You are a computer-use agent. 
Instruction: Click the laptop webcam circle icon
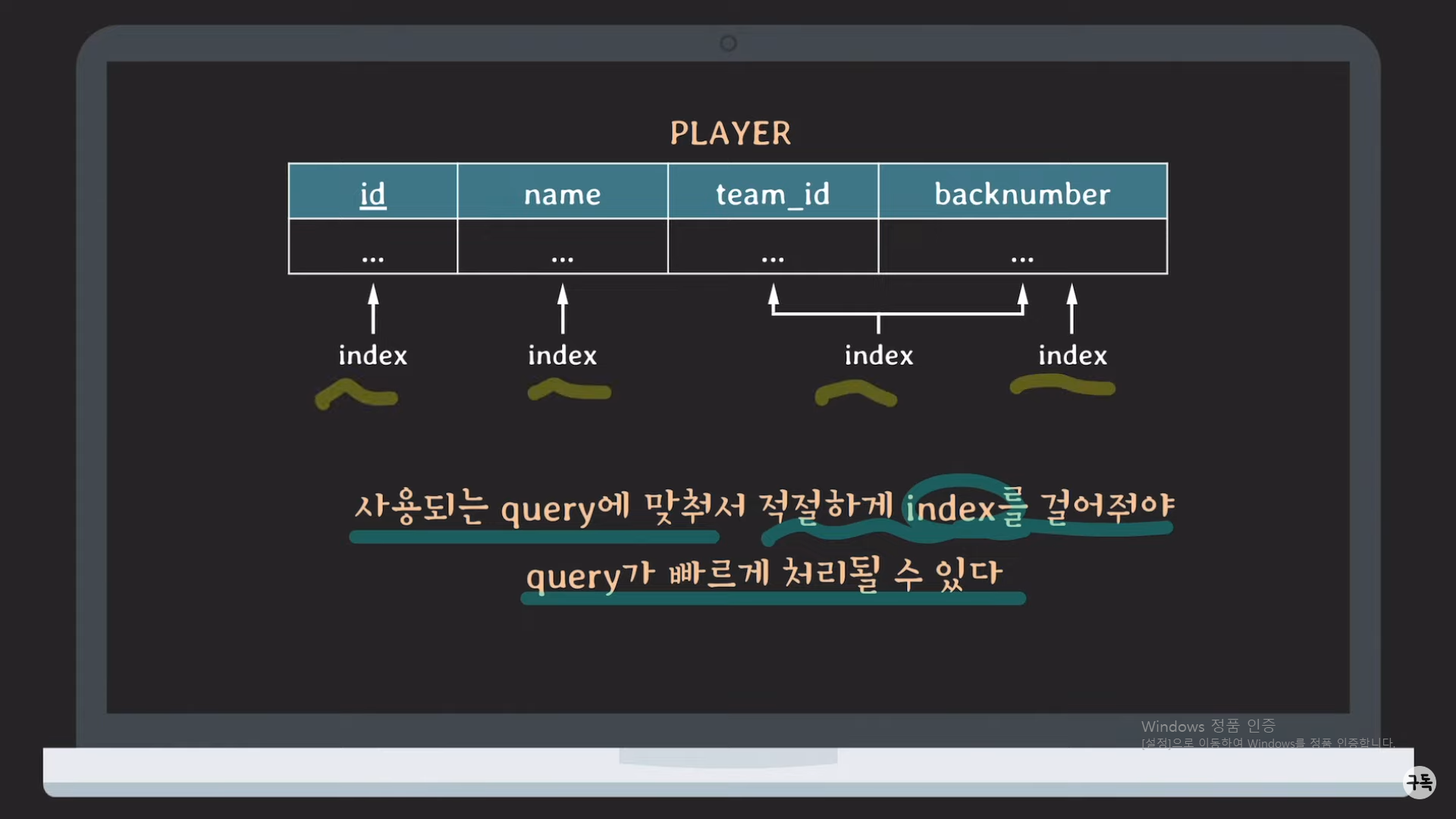pos(728,43)
